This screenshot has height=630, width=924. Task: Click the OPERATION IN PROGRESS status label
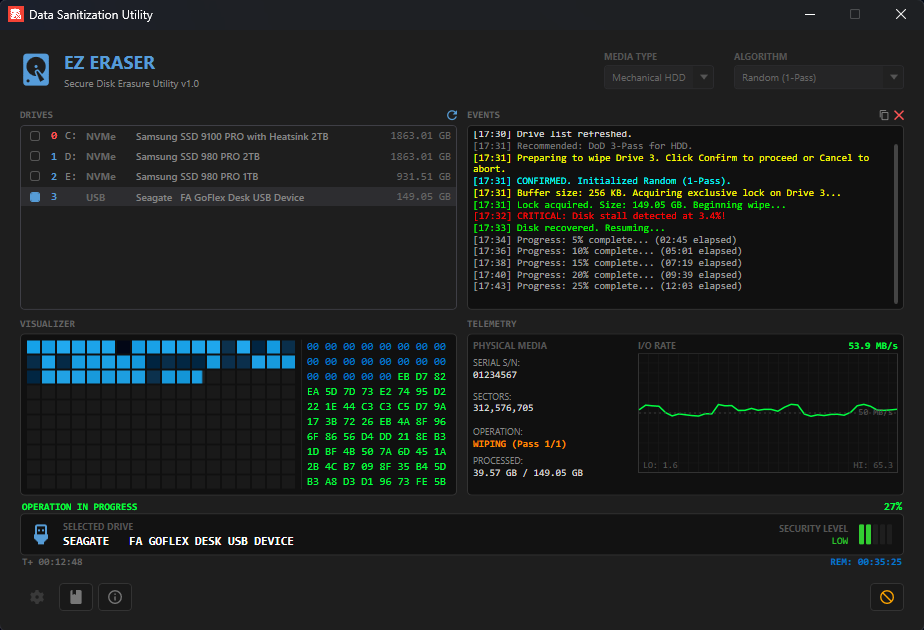point(80,507)
